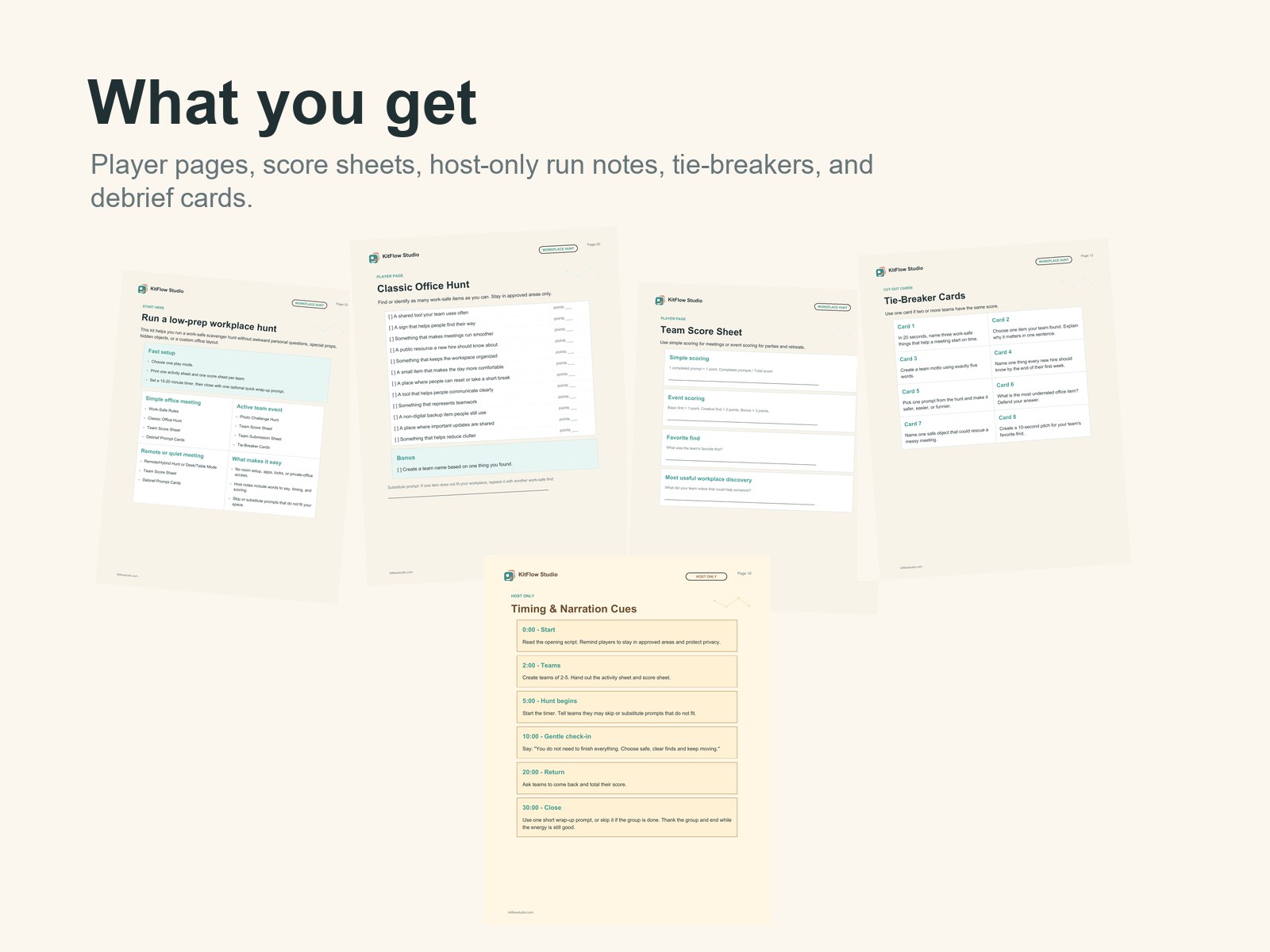The image size is (1270, 952).
Task: Click "START HERE" label on low-prep hunt page
Action: (x=153, y=307)
